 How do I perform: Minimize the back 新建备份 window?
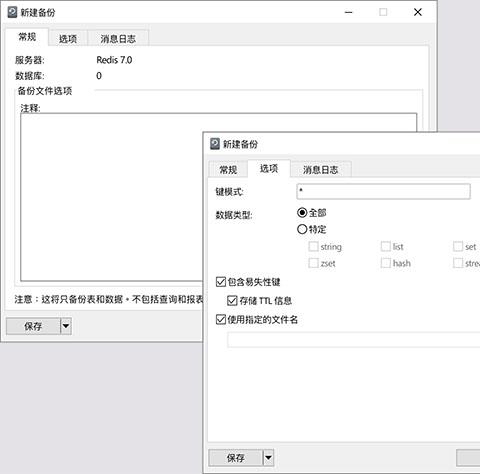click(x=349, y=12)
